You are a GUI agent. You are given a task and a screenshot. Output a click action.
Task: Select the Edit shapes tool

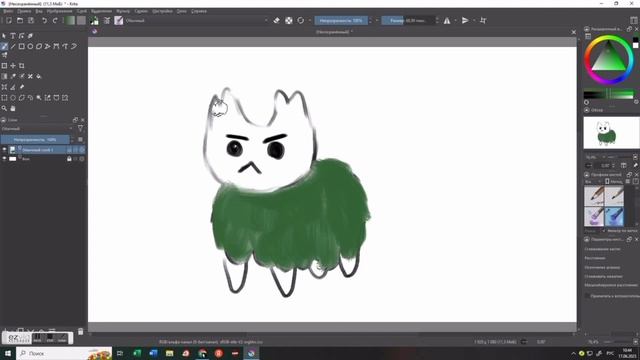tap(22, 36)
